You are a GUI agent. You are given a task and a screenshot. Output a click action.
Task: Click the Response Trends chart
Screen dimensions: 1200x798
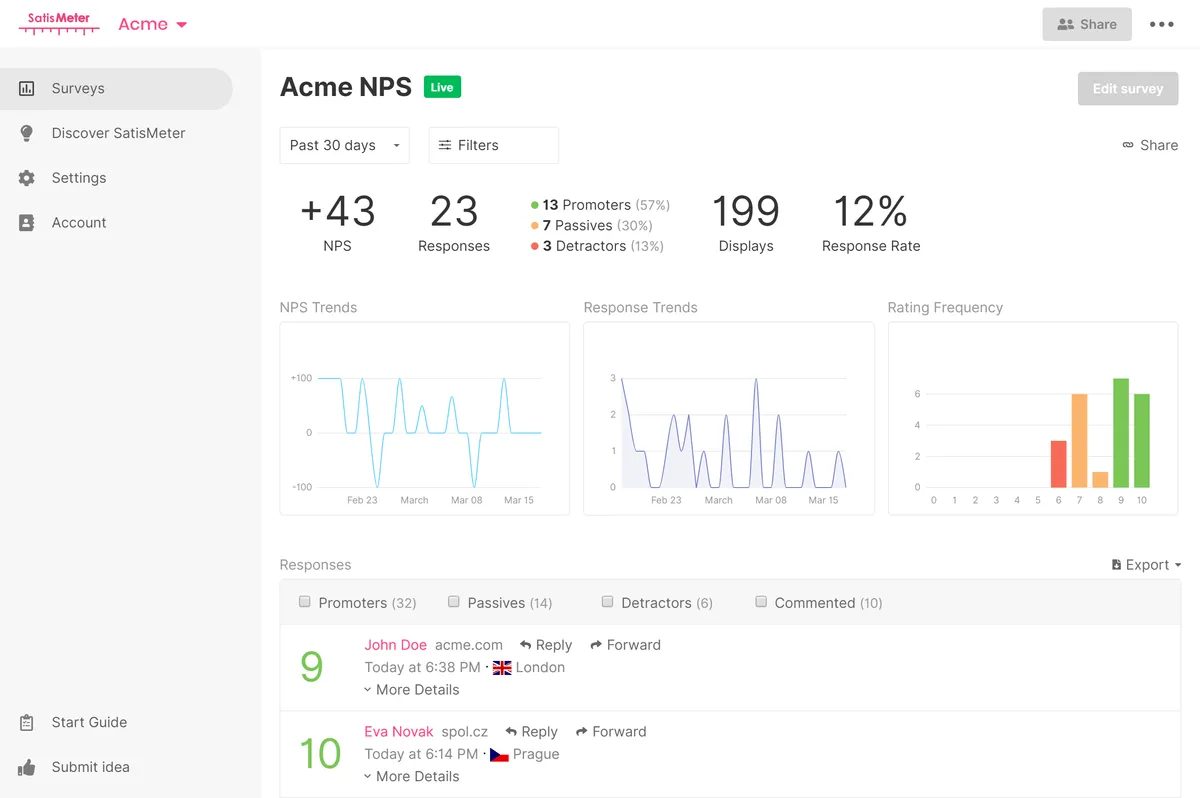[x=729, y=418]
